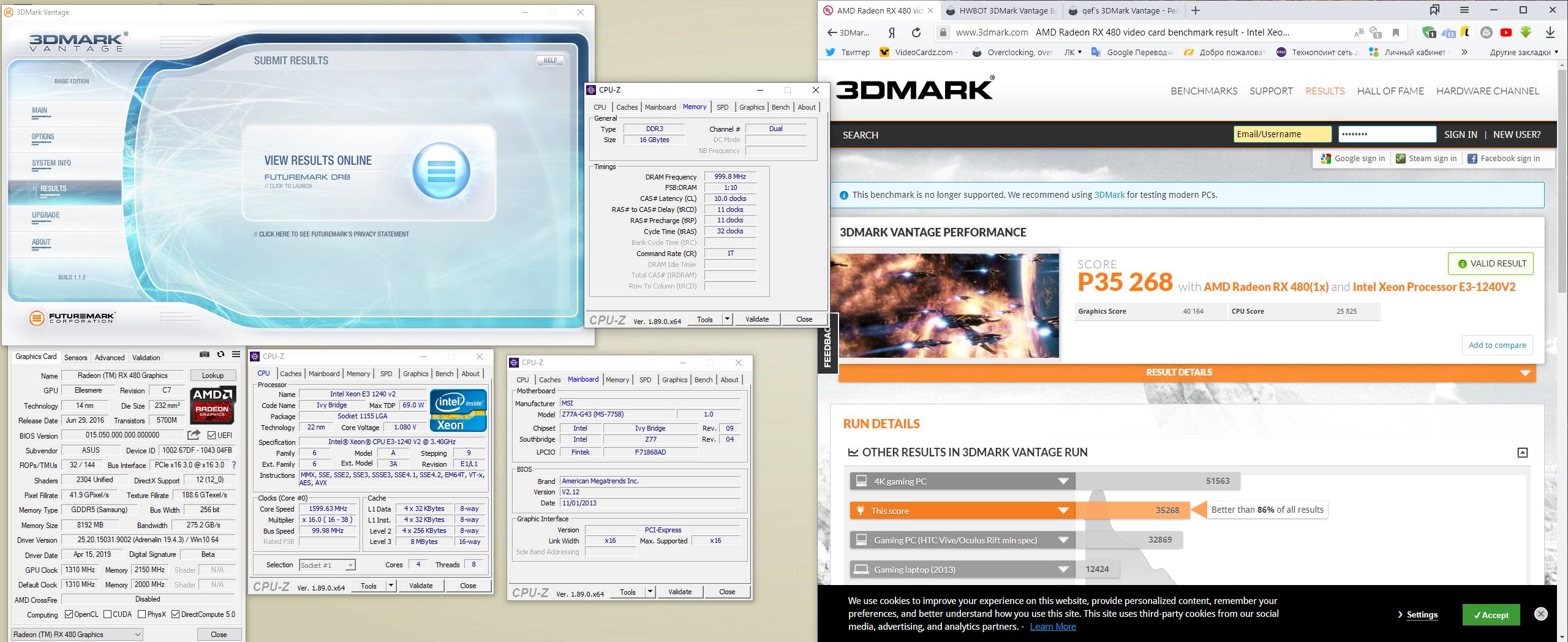1568x642 pixels.
Task: Bookmark this page with the flag icon
Action: pyautogui.click(x=1396, y=32)
